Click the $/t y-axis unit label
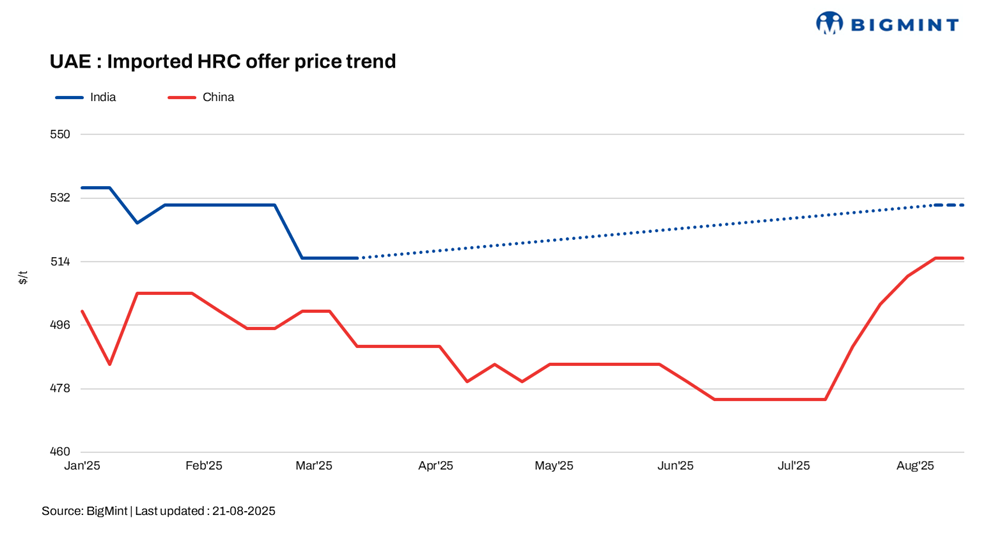Screen dimensions: 1002x538 (23, 277)
